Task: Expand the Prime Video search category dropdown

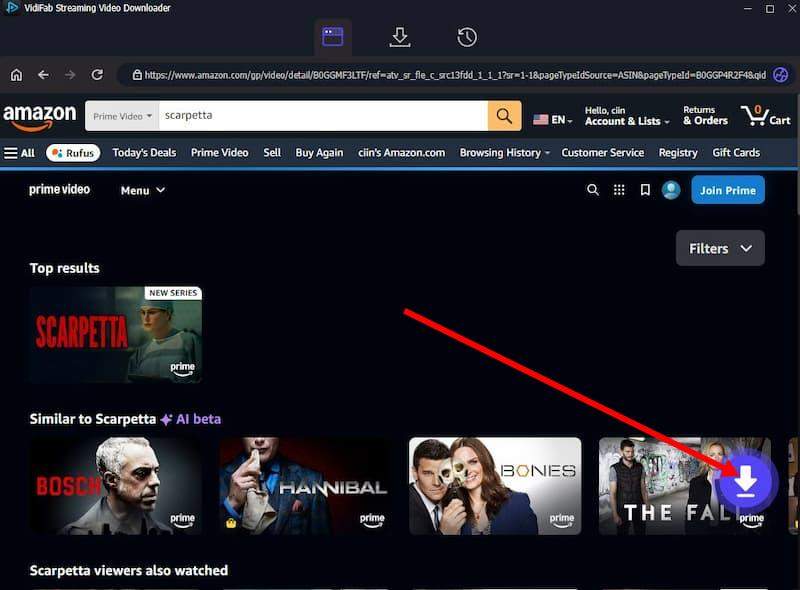Action: [122, 116]
